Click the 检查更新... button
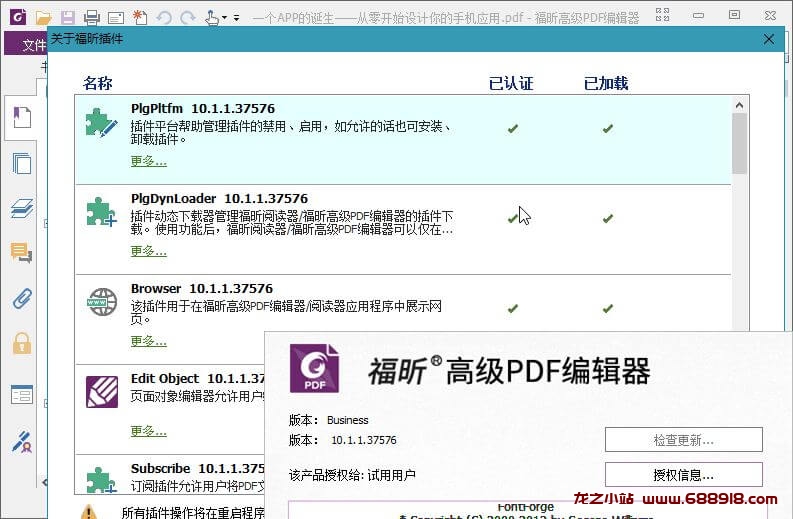793x519 pixels. pyautogui.click(x=684, y=440)
